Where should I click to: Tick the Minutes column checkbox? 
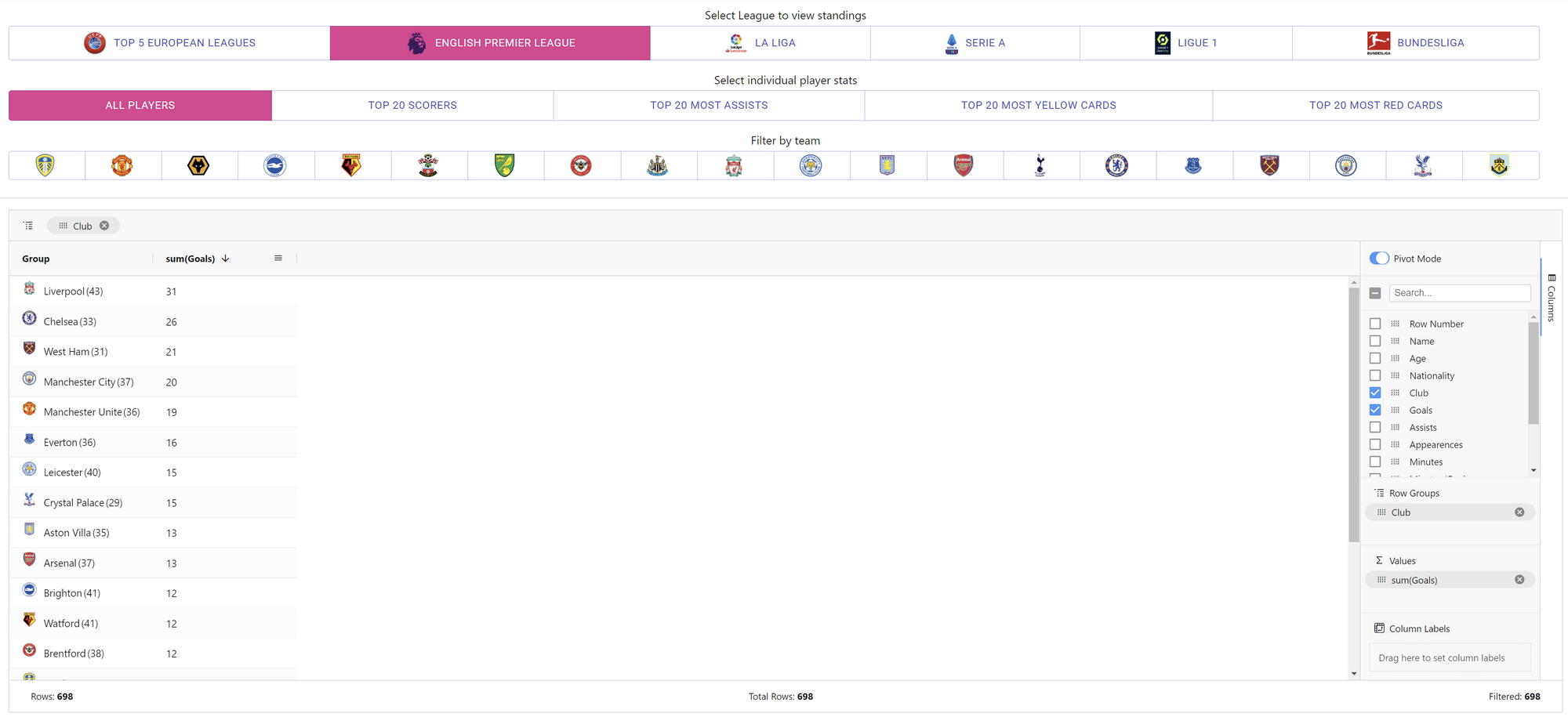pyautogui.click(x=1375, y=462)
